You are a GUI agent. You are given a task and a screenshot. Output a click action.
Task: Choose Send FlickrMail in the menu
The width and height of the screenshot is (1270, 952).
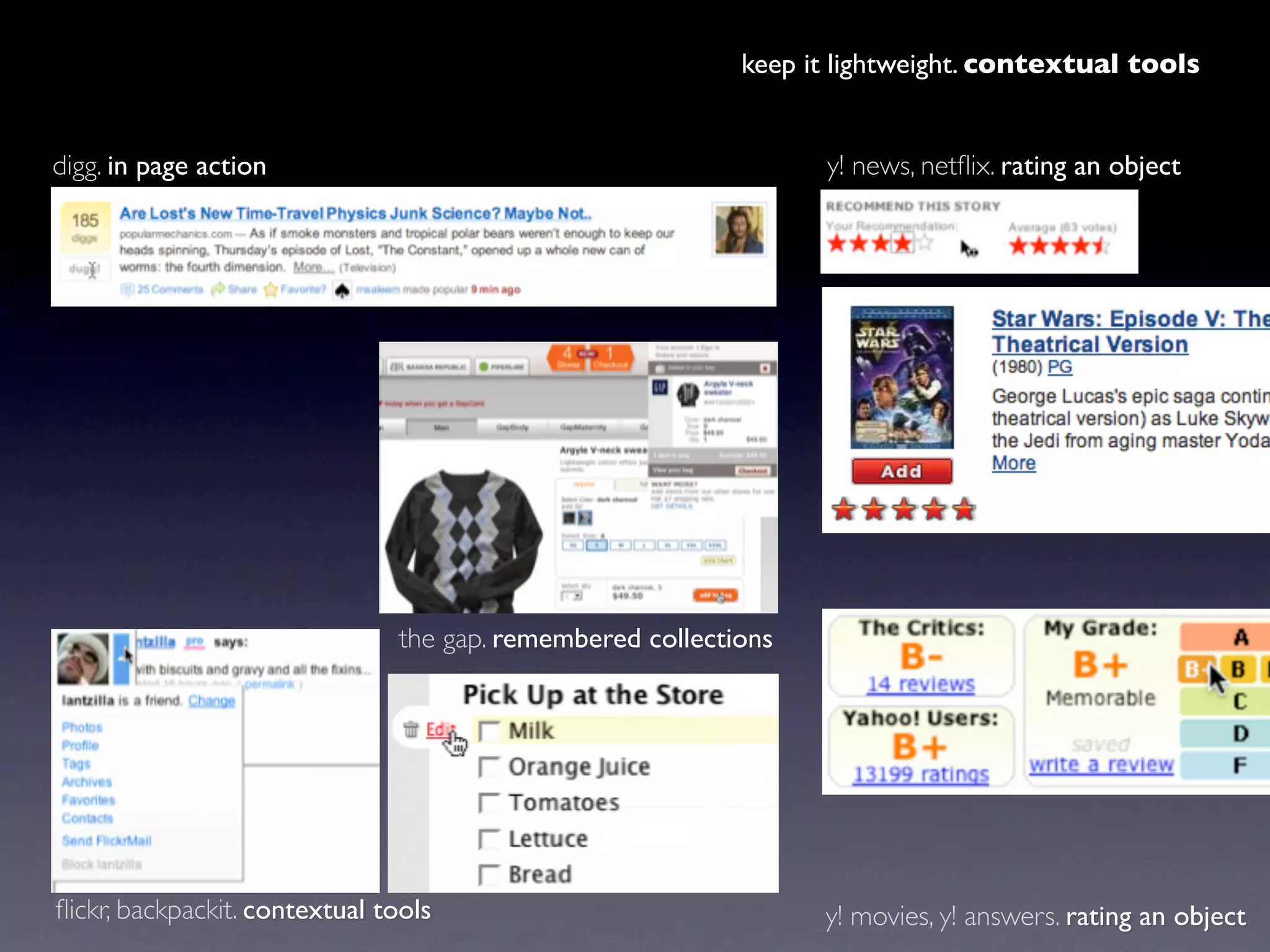click(x=106, y=840)
